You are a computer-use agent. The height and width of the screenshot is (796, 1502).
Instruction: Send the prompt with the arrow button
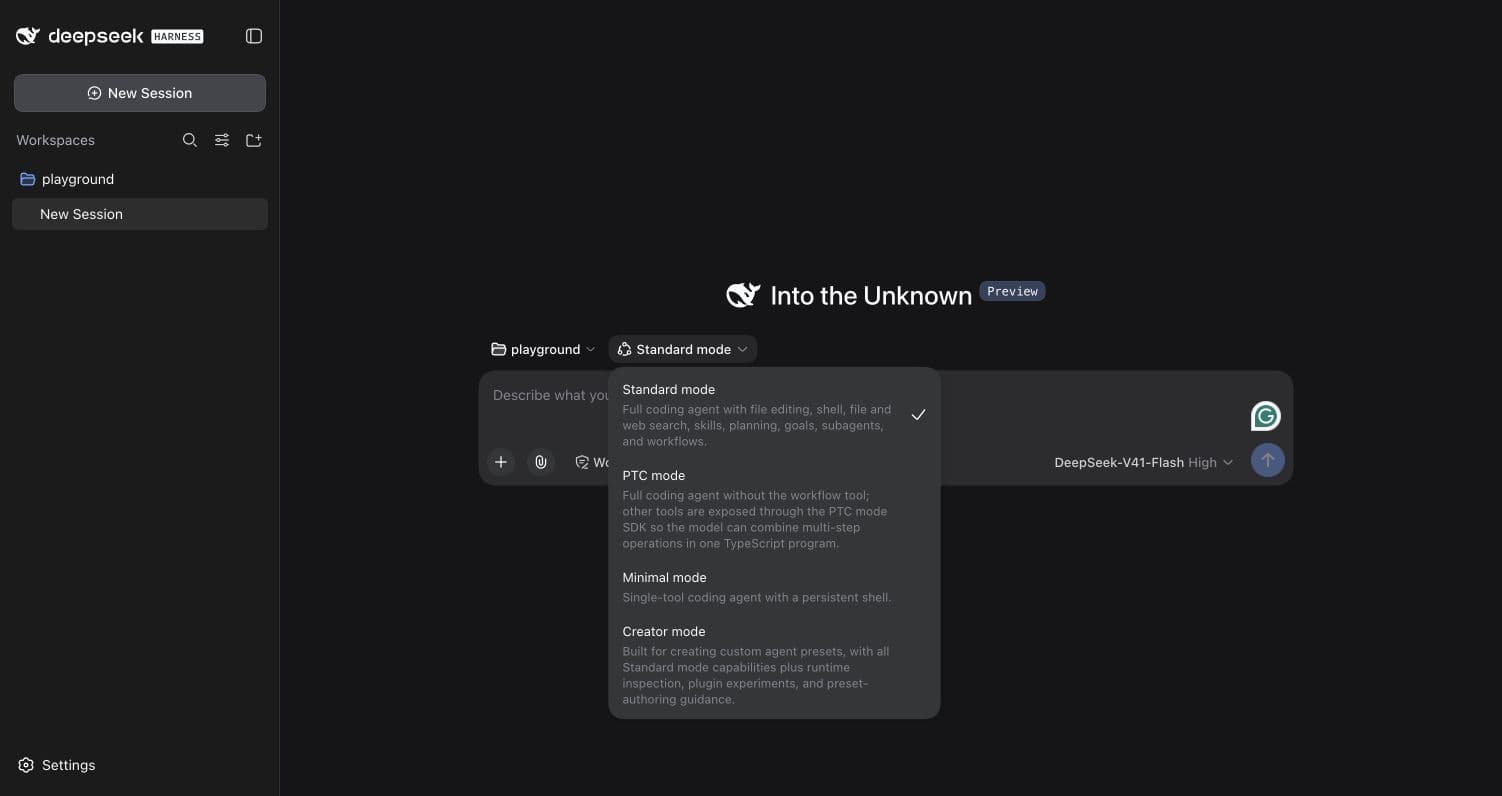click(x=1267, y=460)
